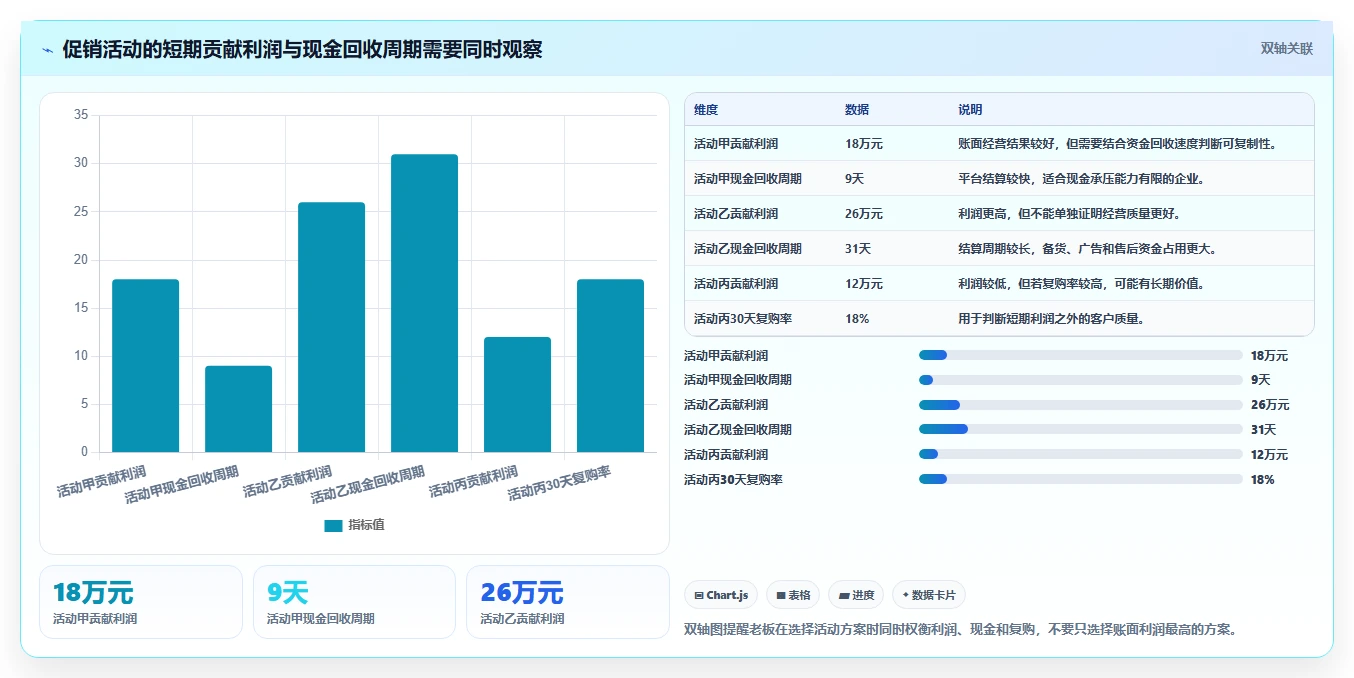
Task: Click the 活动丙贡献利润 progress bar
Action: (1080, 454)
